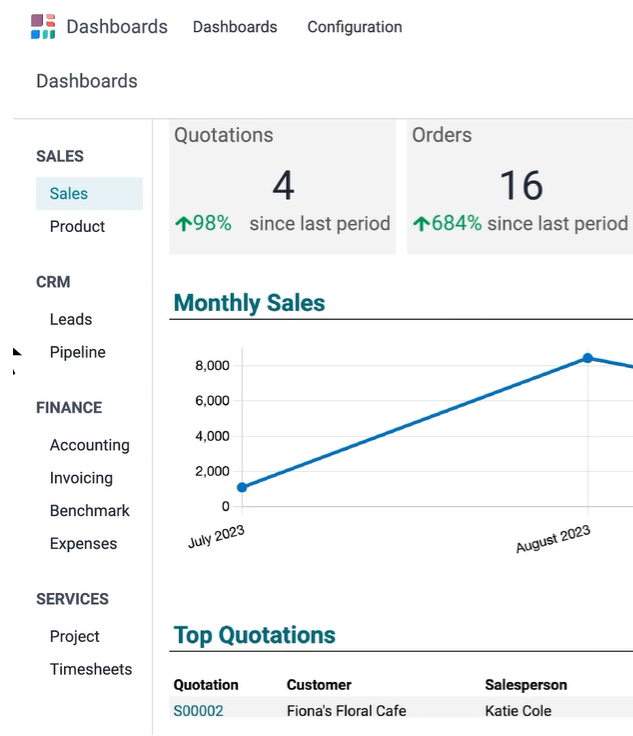Go to the Leads dashboard
This screenshot has width=633, height=736.
[71, 320]
